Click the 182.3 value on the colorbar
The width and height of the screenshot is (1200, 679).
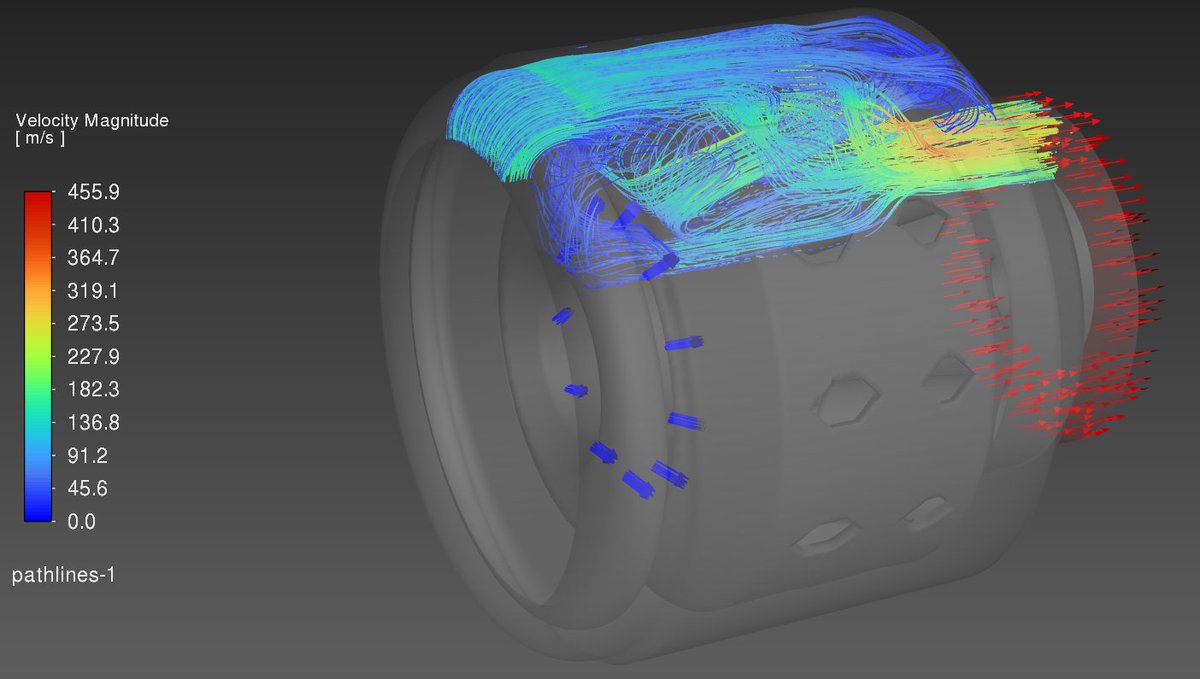coord(93,389)
